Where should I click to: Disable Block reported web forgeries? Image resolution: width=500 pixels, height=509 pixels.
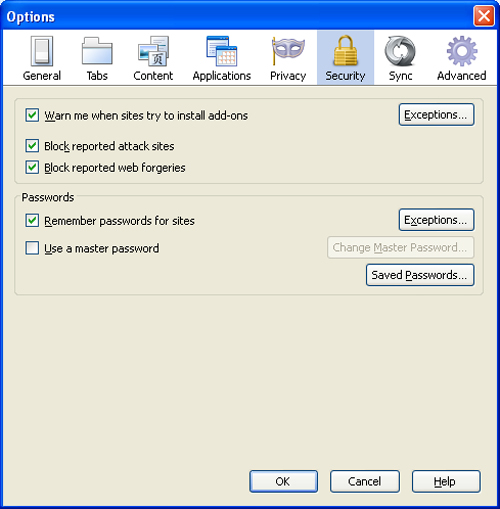pos(32,167)
